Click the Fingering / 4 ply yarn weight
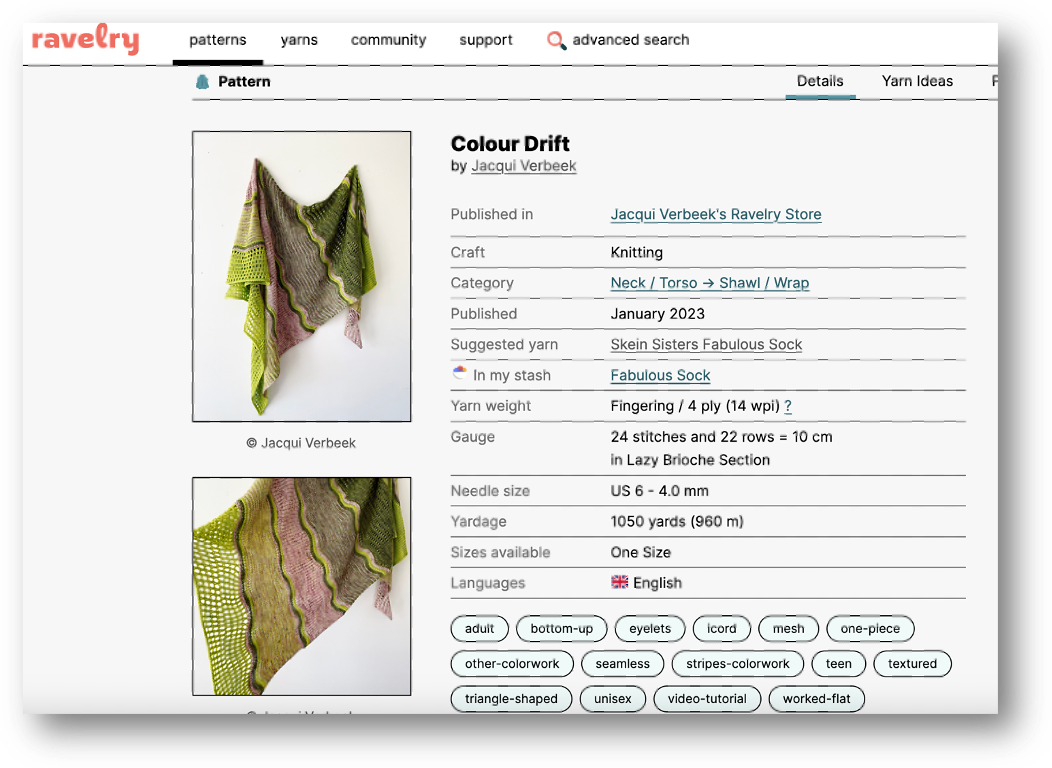Viewport: 1052px width, 768px height. tap(695, 406)
